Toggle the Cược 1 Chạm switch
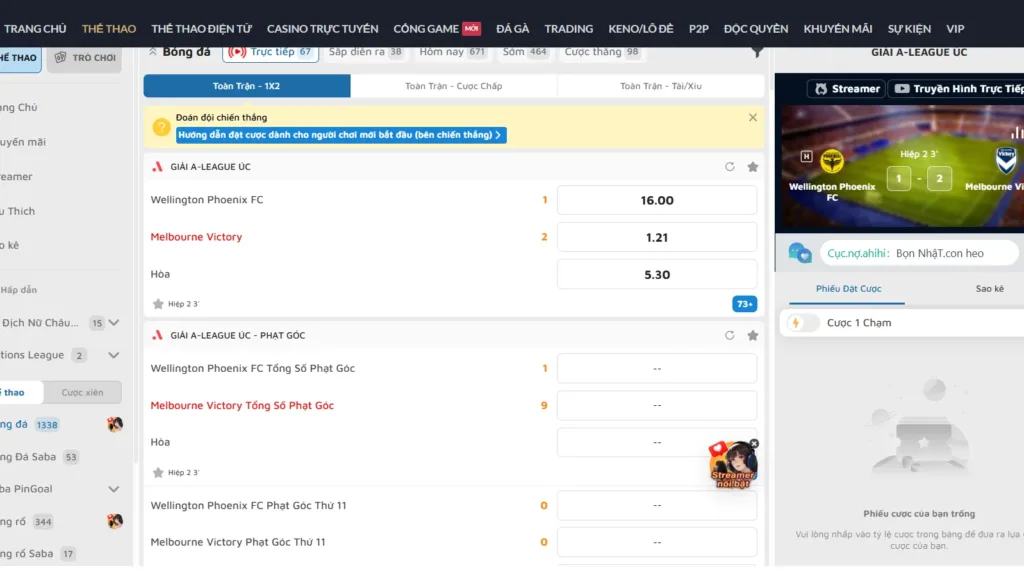This screenshot has width=1024, height=577. 804,323
